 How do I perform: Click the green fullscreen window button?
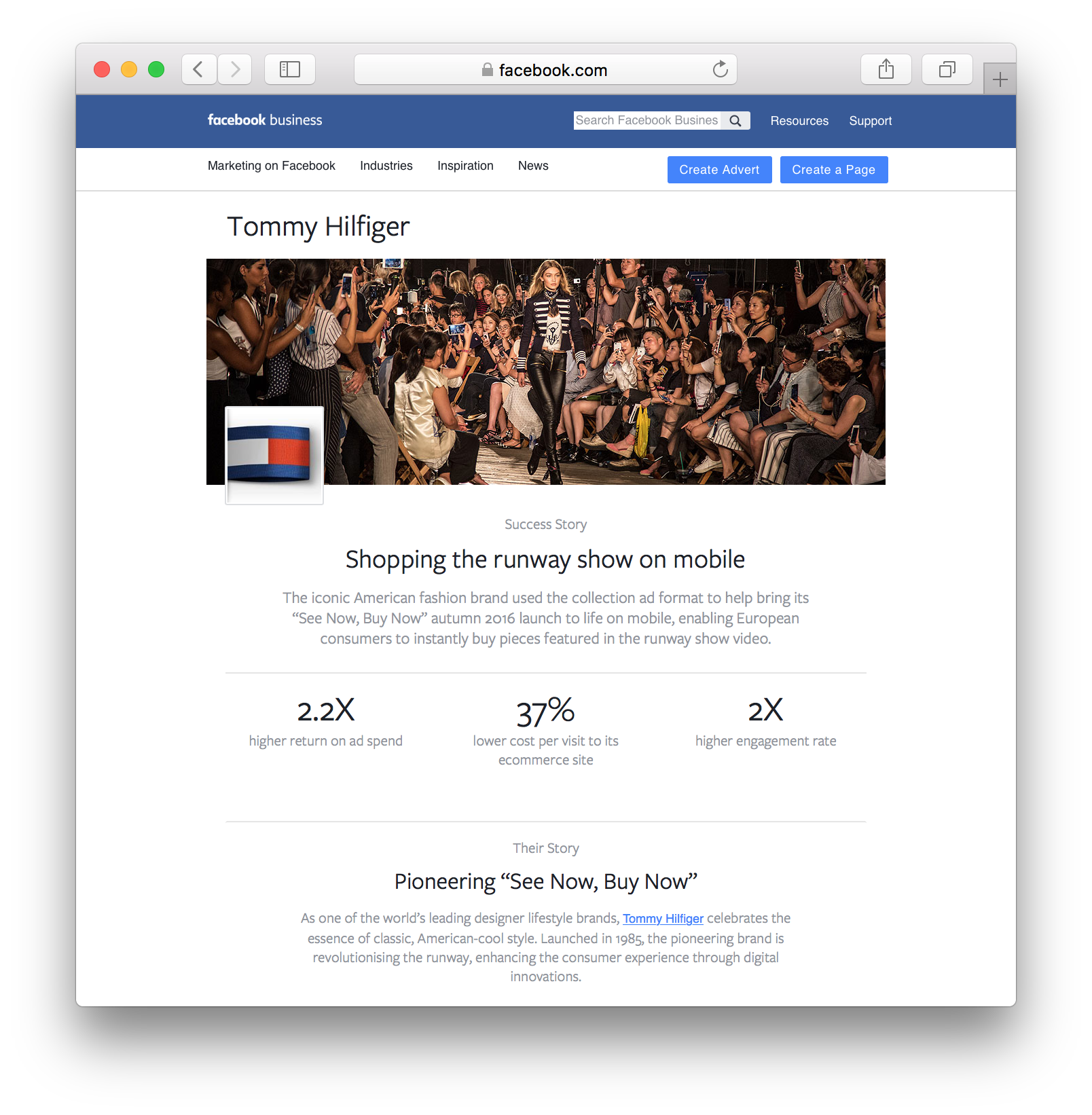[x=156, y=69]
